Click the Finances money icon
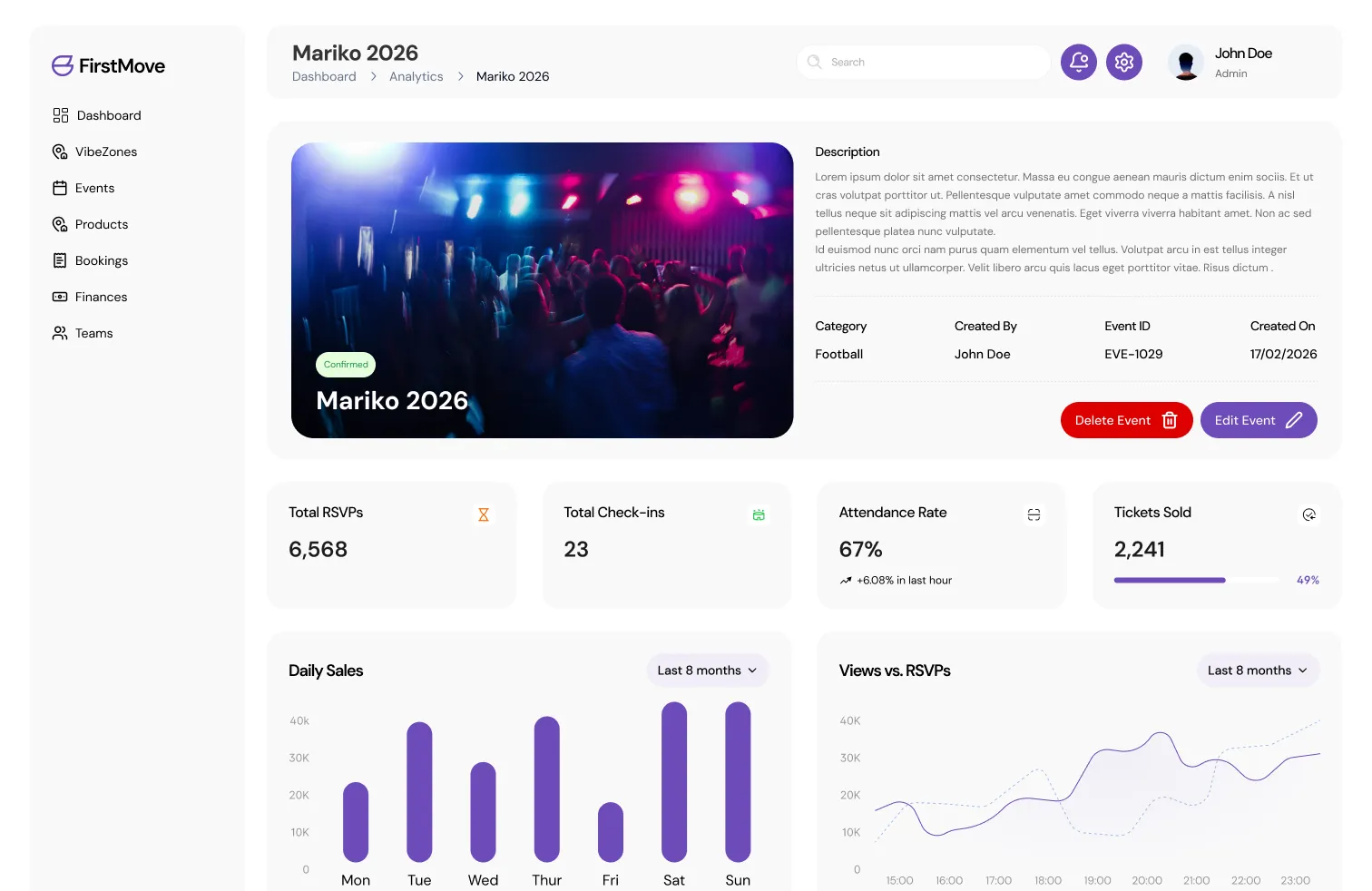Screen dimensions: 1372x891 tap(60, 297)
